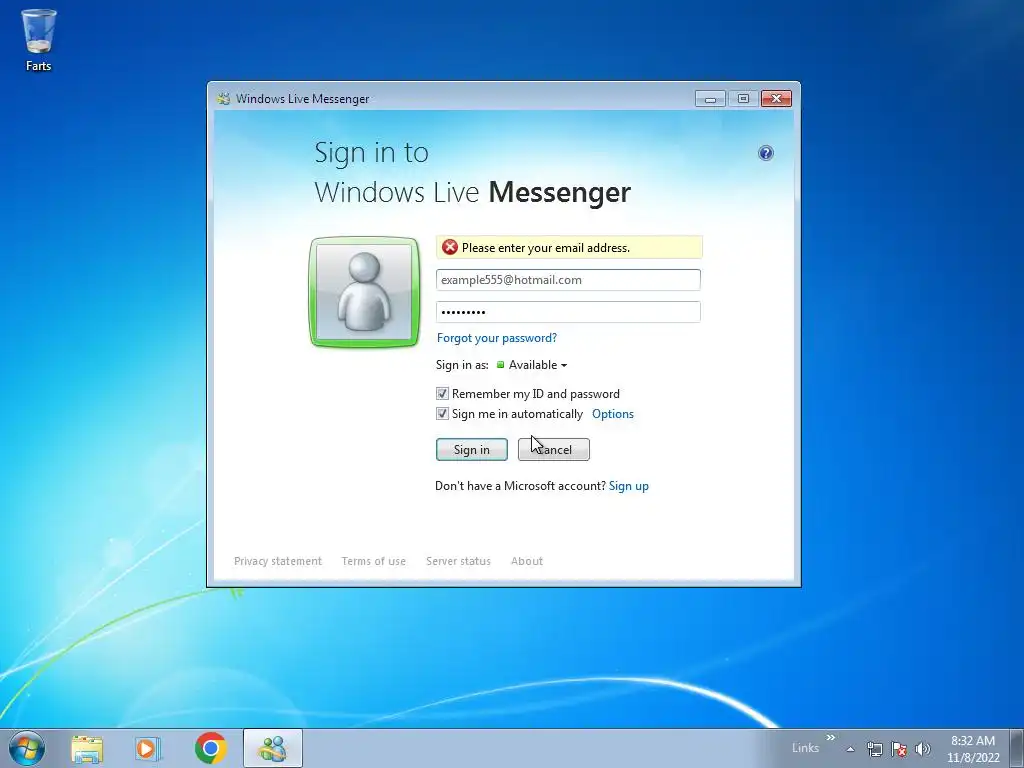Open Google Chrome from the taskbar

point(210,748)
